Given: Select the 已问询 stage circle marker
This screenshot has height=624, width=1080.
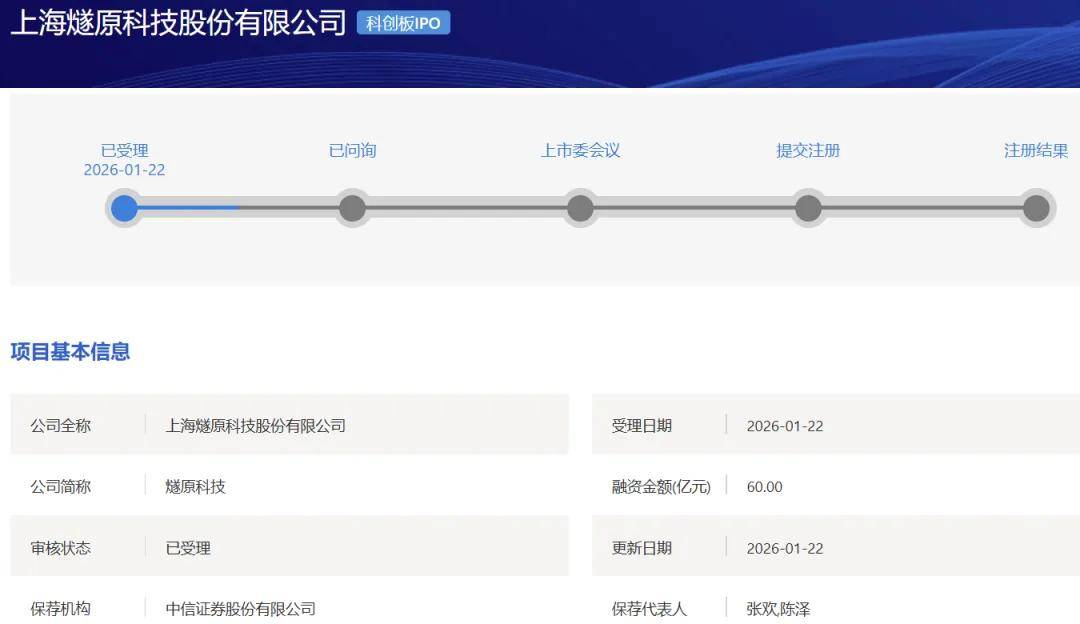Looking at the screenshot, I should pyautogui.click(x=352, y=208).
